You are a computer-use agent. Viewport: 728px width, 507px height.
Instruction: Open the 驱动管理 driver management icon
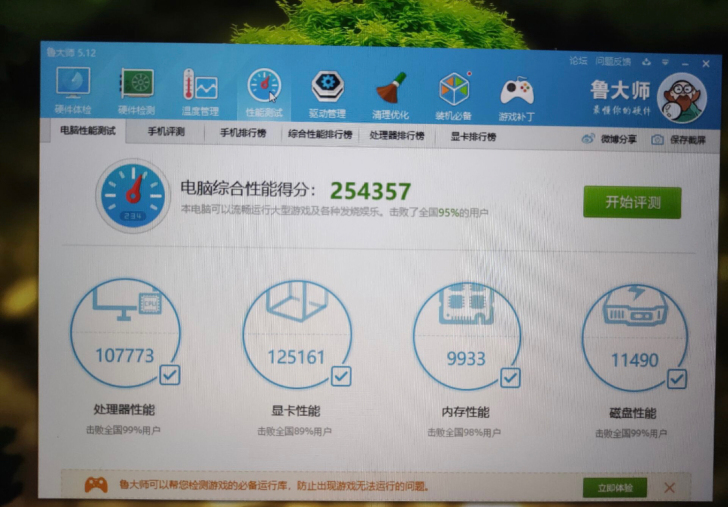327,94
